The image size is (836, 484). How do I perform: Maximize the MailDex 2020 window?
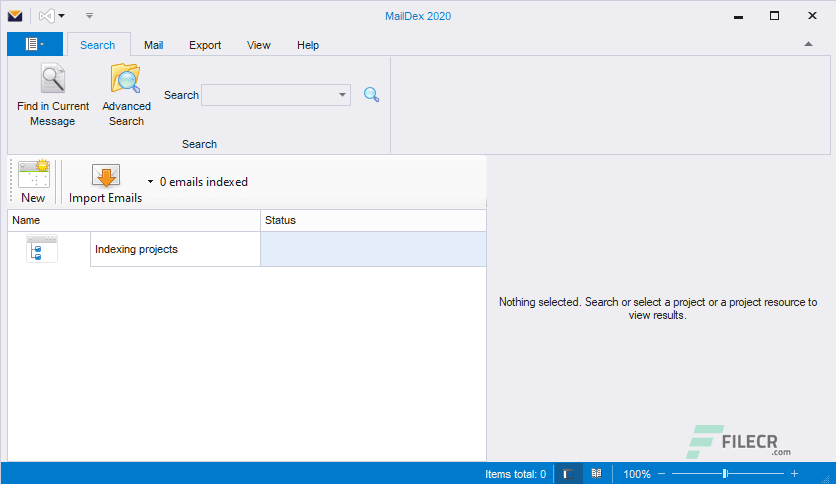(x=775, y=15)
